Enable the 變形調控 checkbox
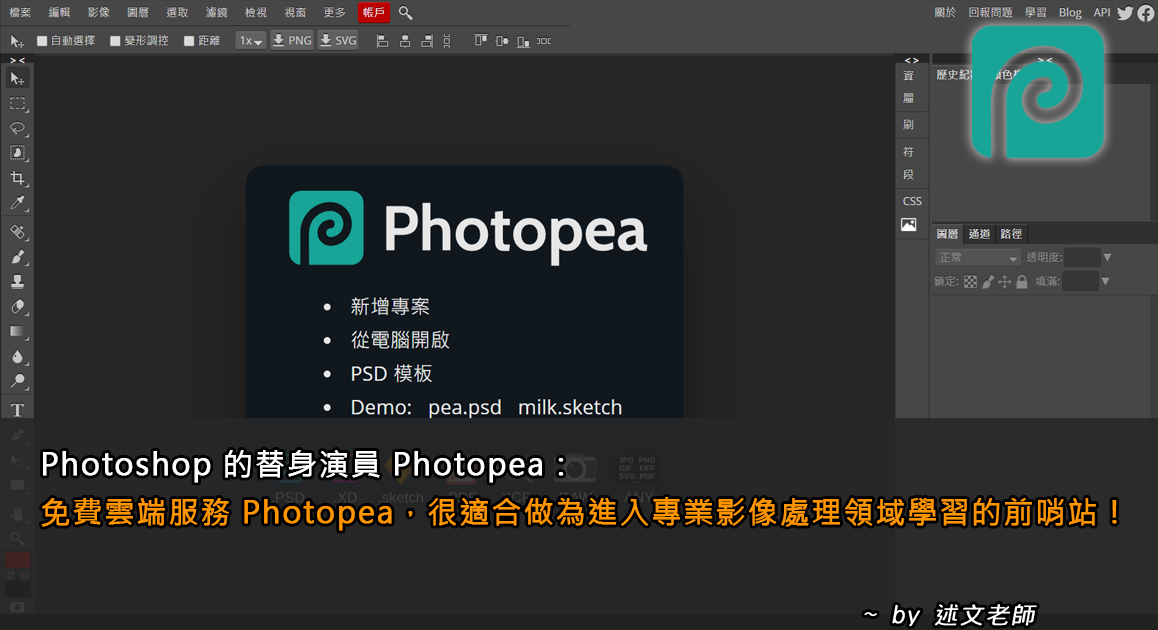The image size is (1158, 630). click(115, 41)
